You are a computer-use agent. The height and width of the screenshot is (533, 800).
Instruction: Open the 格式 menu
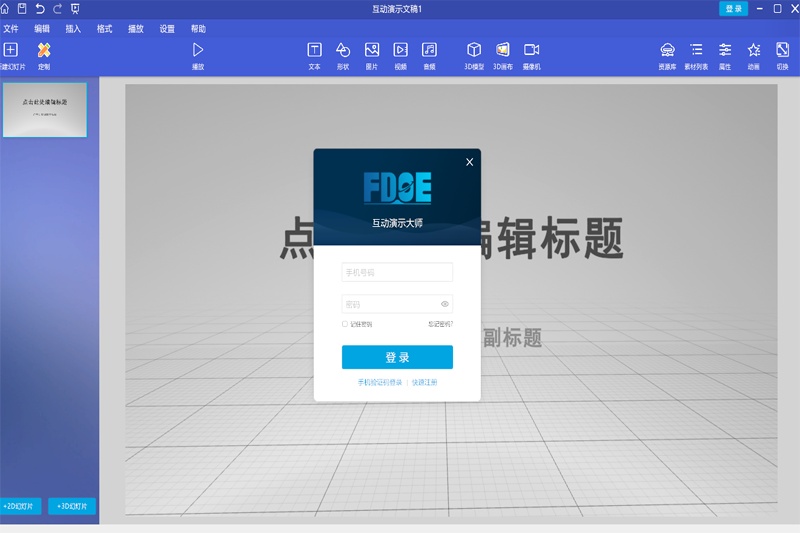click(105, 29)
